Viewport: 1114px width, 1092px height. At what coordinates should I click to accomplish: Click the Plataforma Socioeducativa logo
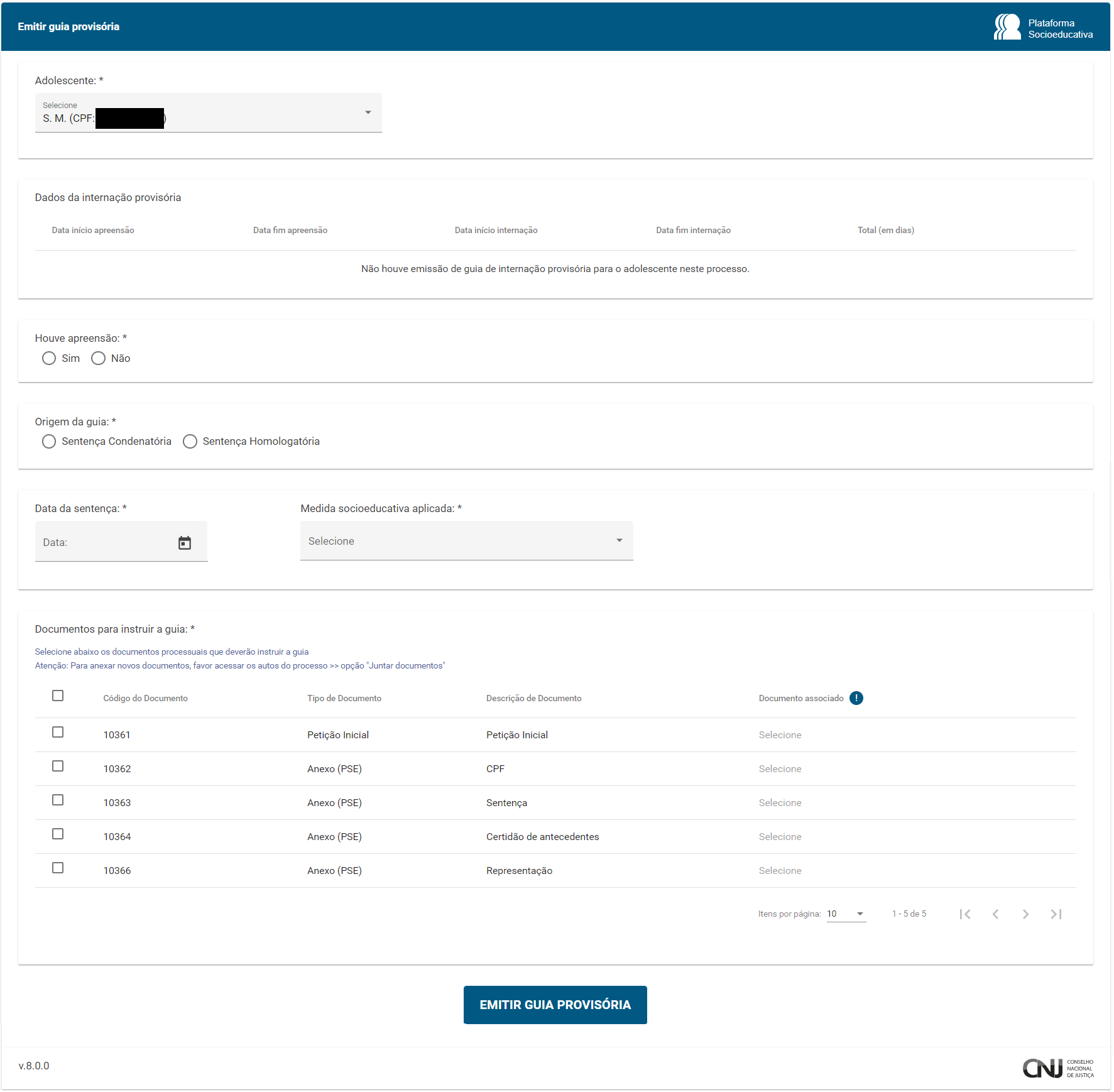[1043, 27]
